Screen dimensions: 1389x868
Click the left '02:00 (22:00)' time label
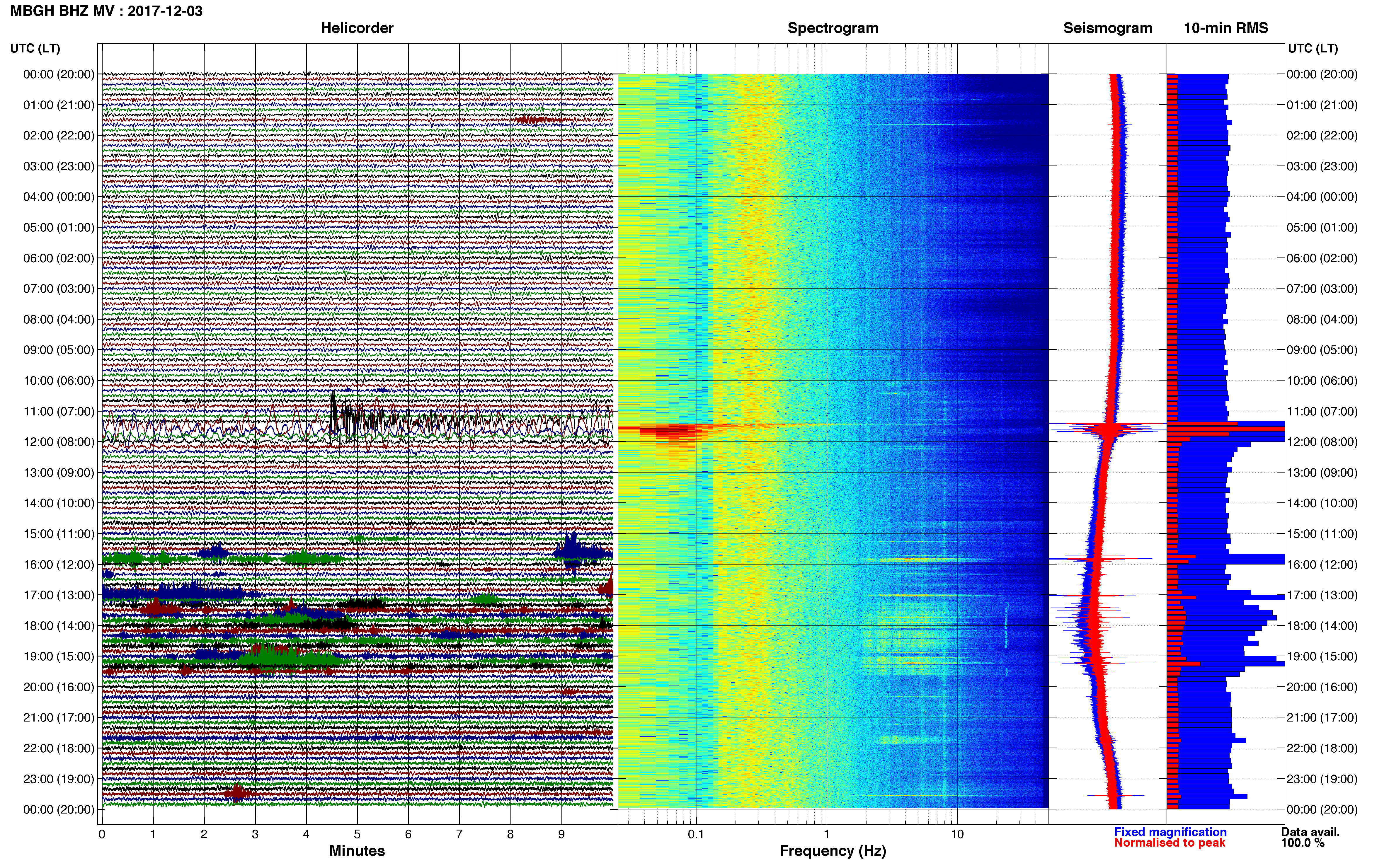59,135
